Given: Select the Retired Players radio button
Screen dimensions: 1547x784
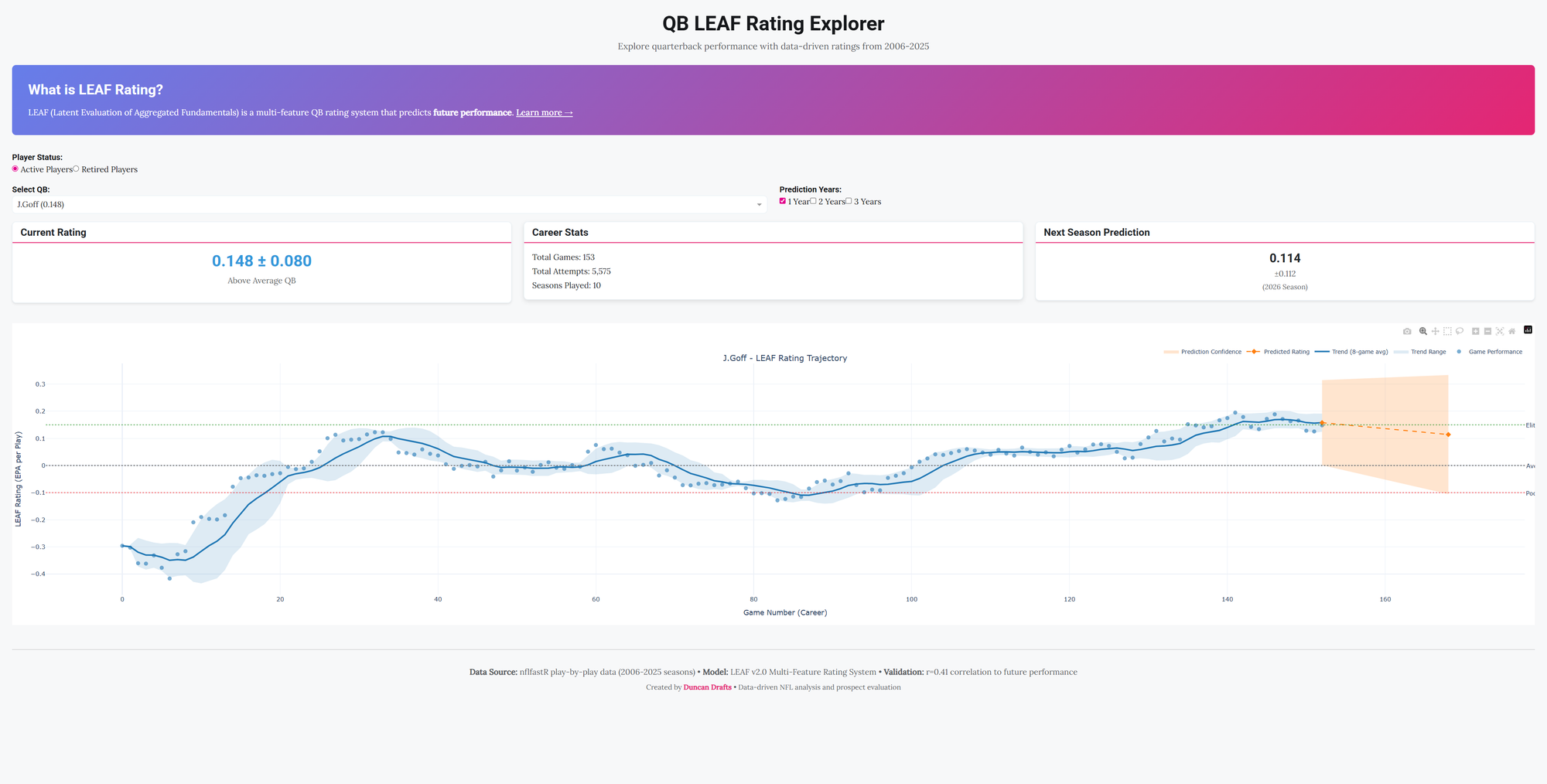Looking at the screenshot, I should [76, 169].
